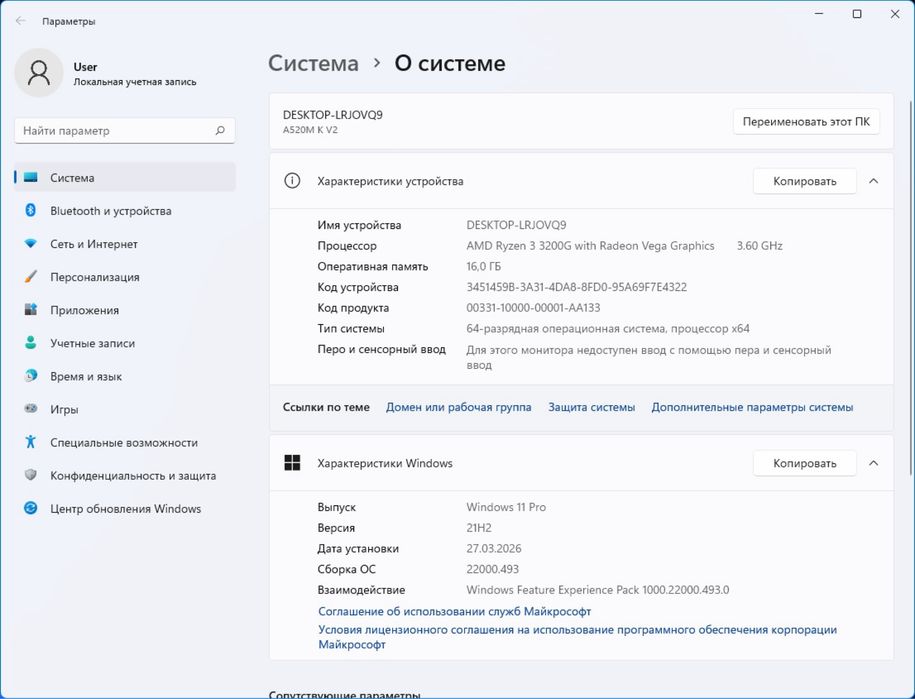The image size is (915, 699).
Task: Click the person icon for Учетные записи
Action: tap(30, 342)
